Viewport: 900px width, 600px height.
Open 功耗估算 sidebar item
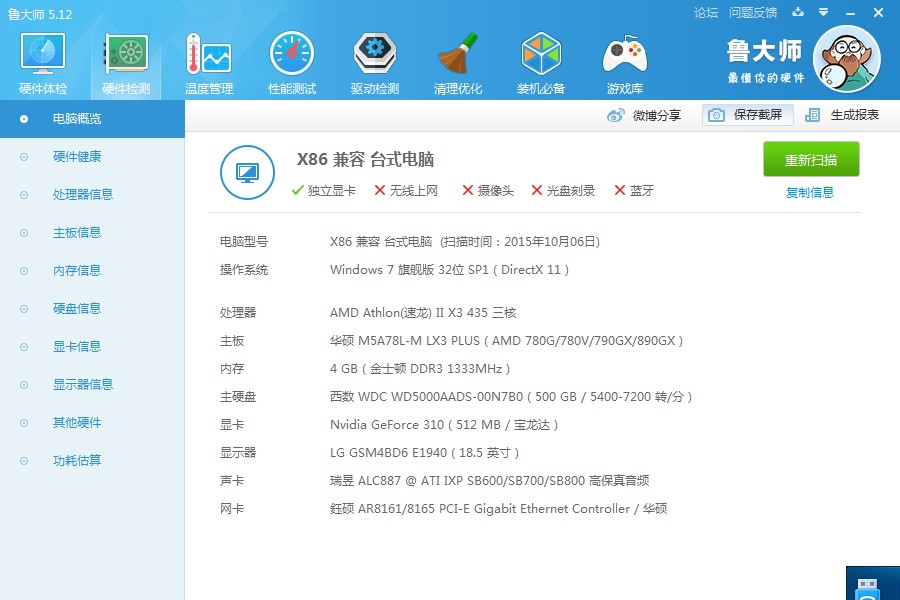77,461
